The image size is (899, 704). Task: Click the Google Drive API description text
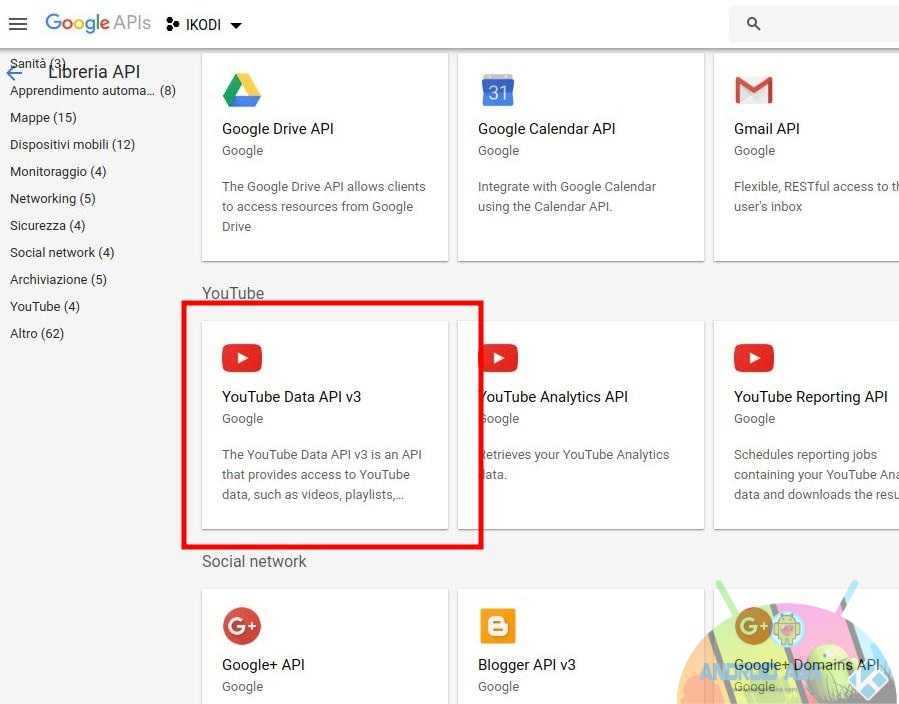(x=324, y=206)
